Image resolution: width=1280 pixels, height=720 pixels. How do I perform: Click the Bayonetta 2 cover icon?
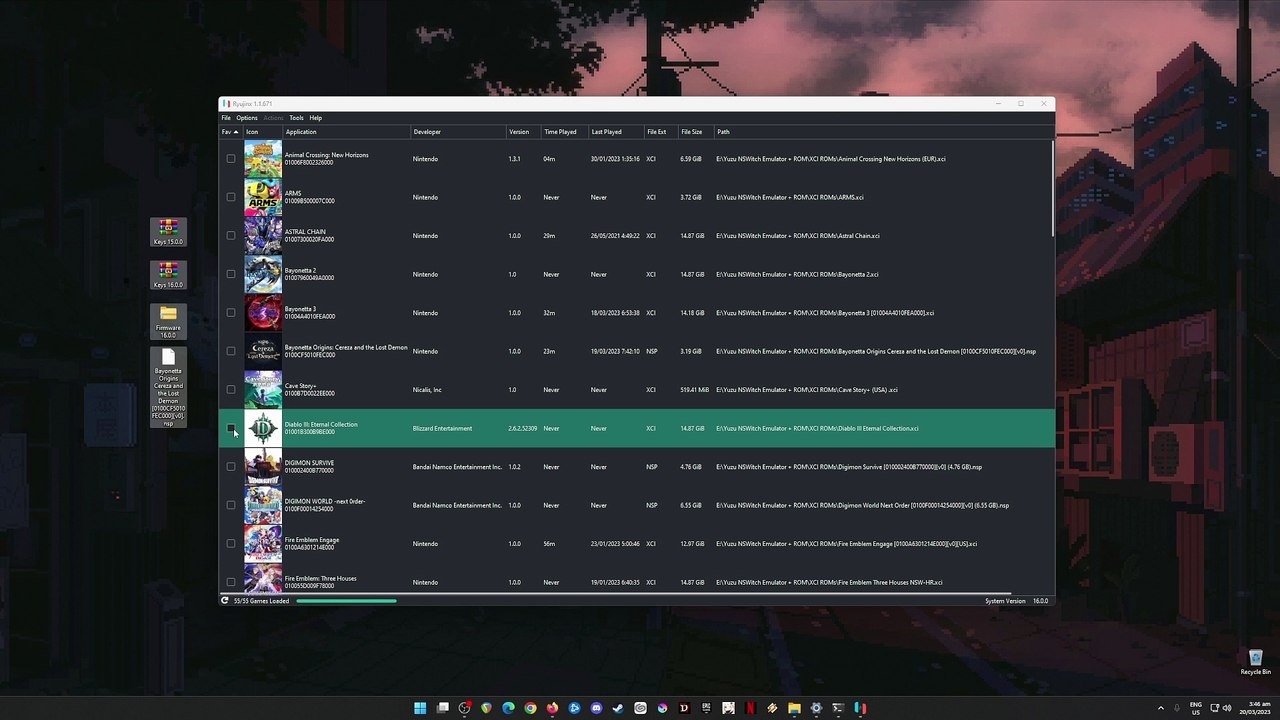click(263, 274)
